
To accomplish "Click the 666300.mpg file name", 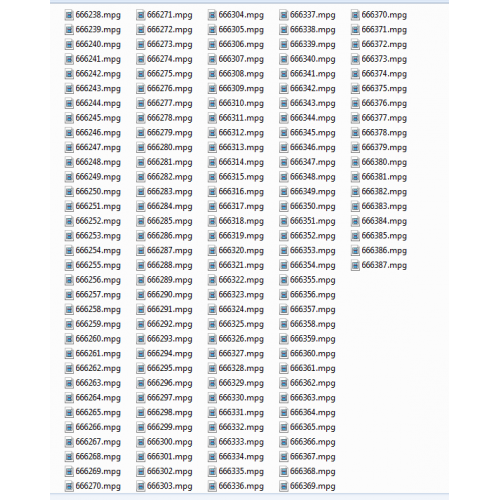I will pyautogui.click(x=170, y=442).
